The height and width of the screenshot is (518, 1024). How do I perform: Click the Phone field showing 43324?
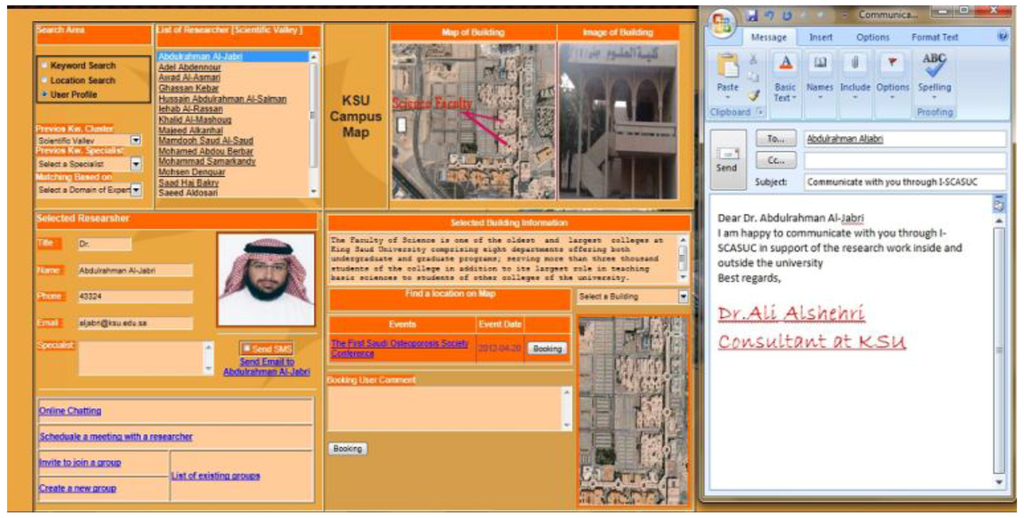pyautogui.click(x=135, y=297)
